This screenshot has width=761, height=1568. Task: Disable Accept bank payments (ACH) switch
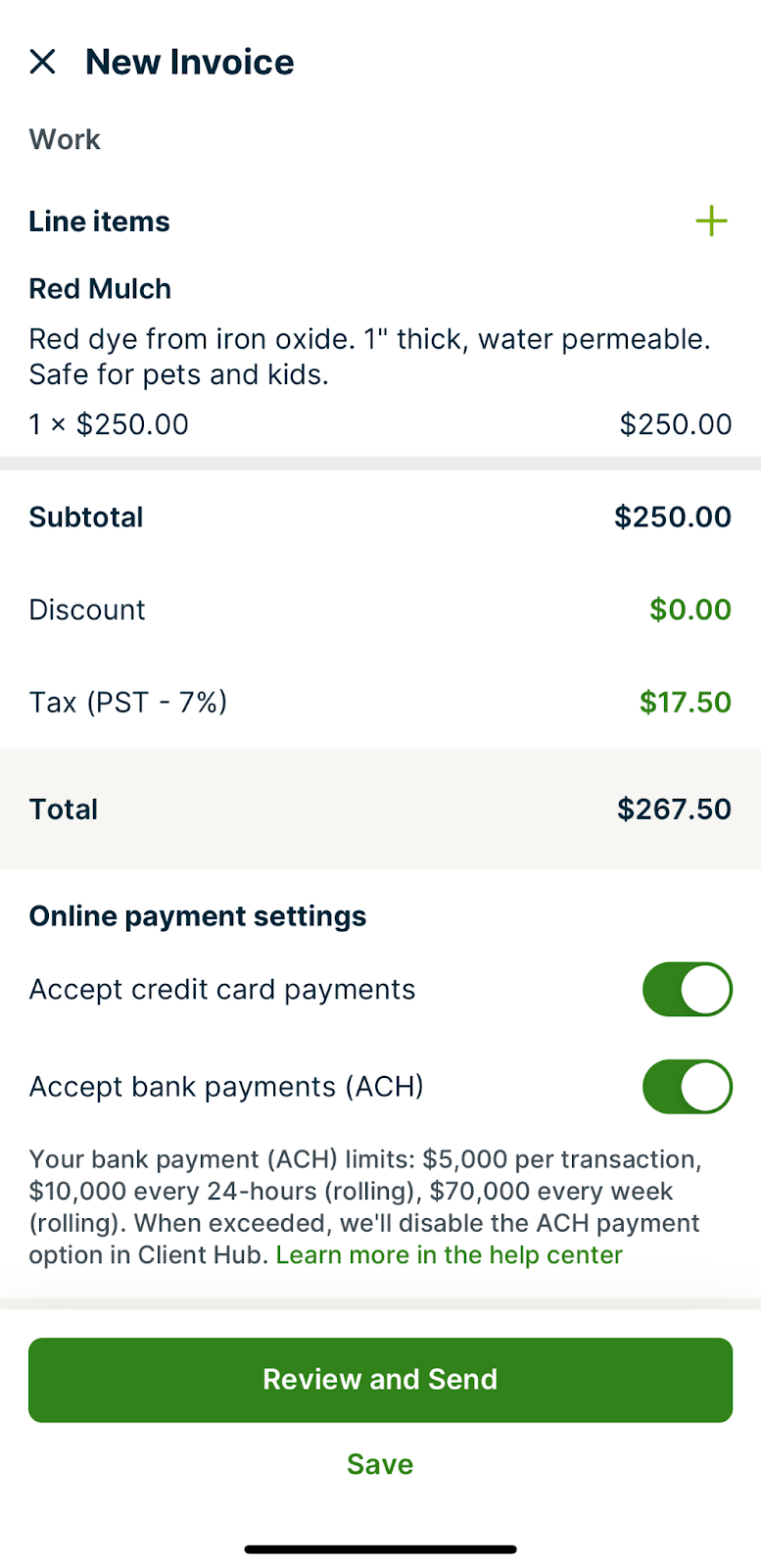point(687,1087)
